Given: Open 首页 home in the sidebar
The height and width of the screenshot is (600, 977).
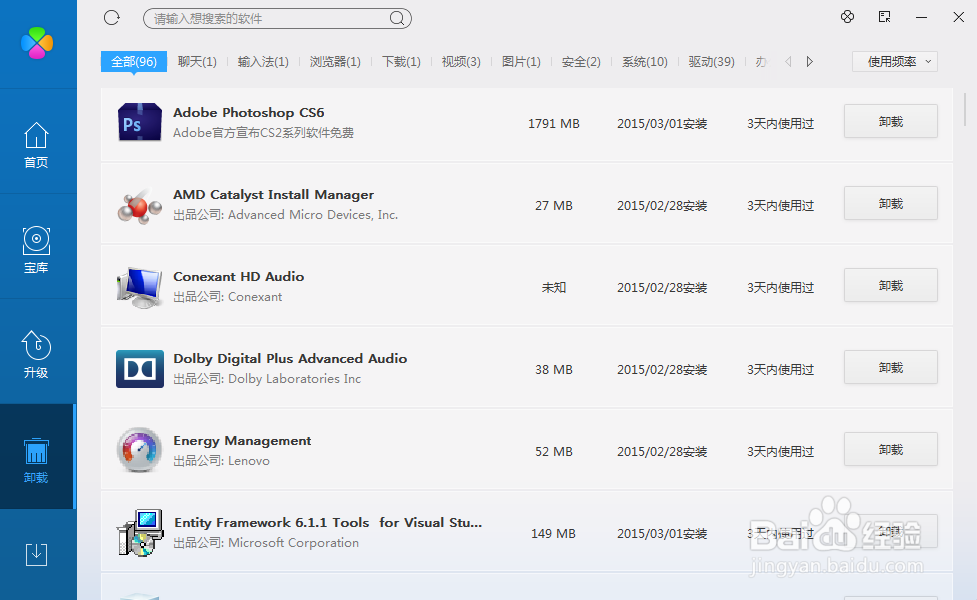Looking at the screenshot, I should pos(36,145).
